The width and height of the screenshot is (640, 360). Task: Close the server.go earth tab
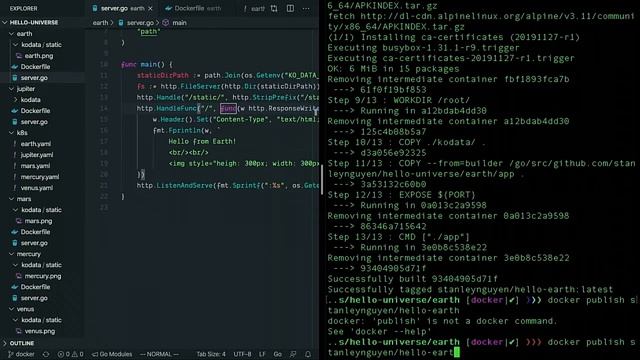tap(151, 8)
